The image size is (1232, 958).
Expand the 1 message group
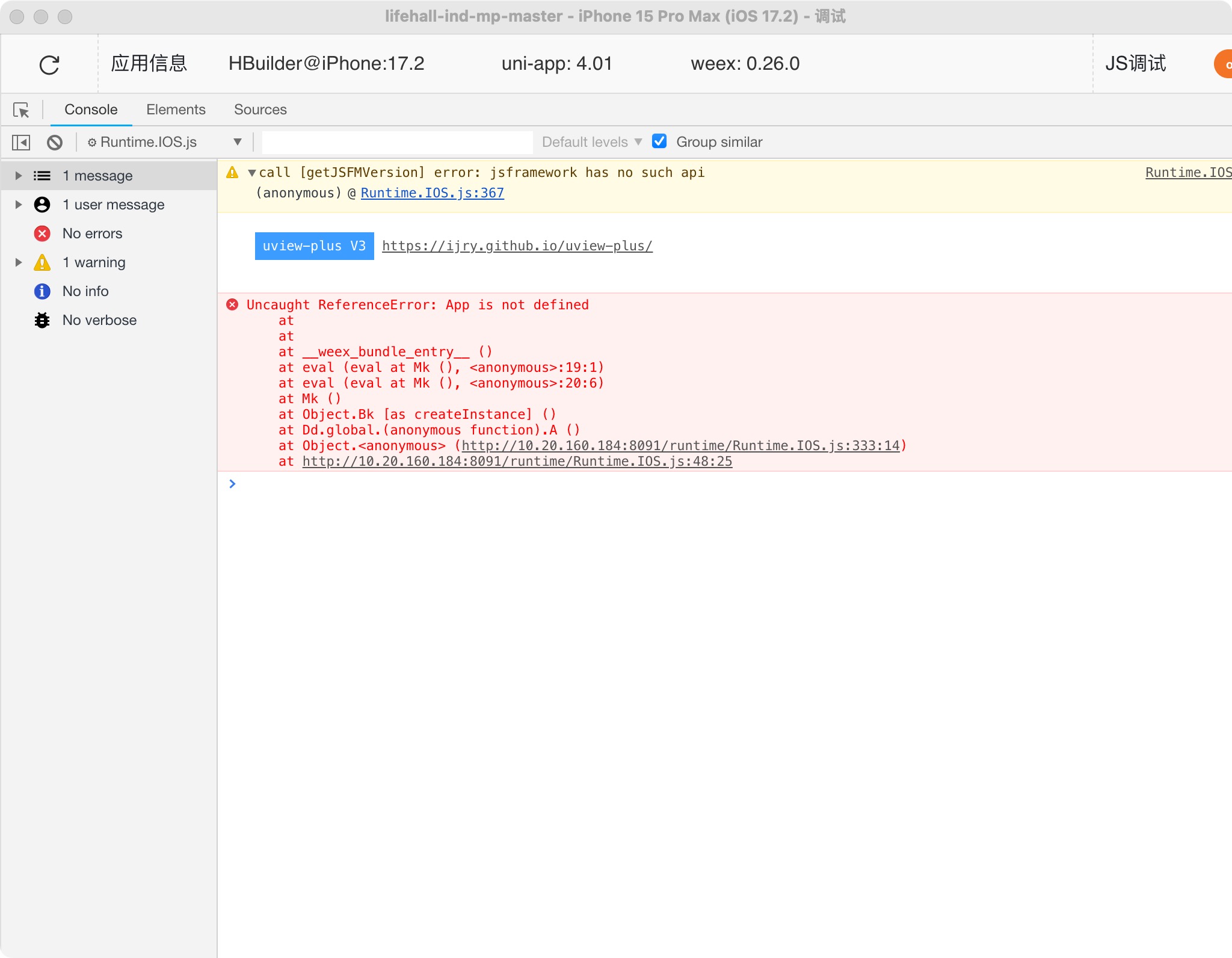[19, 176]
